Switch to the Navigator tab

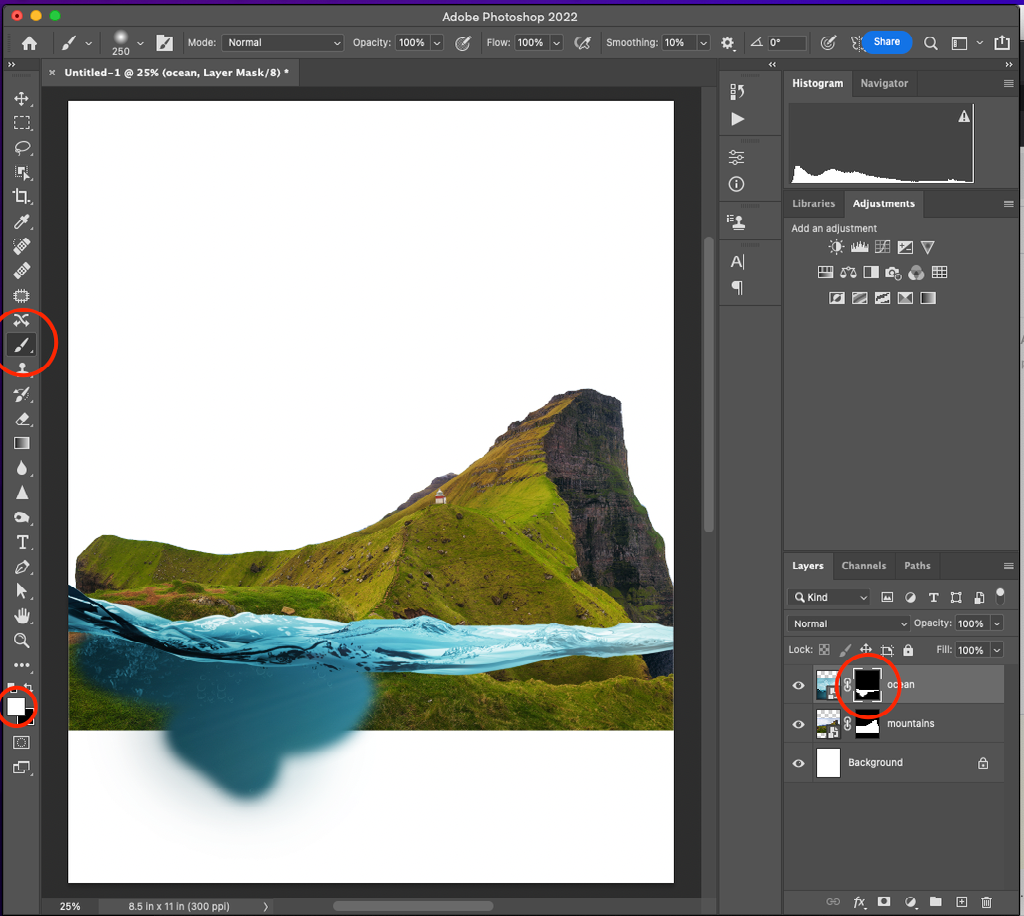coord(884,83)
